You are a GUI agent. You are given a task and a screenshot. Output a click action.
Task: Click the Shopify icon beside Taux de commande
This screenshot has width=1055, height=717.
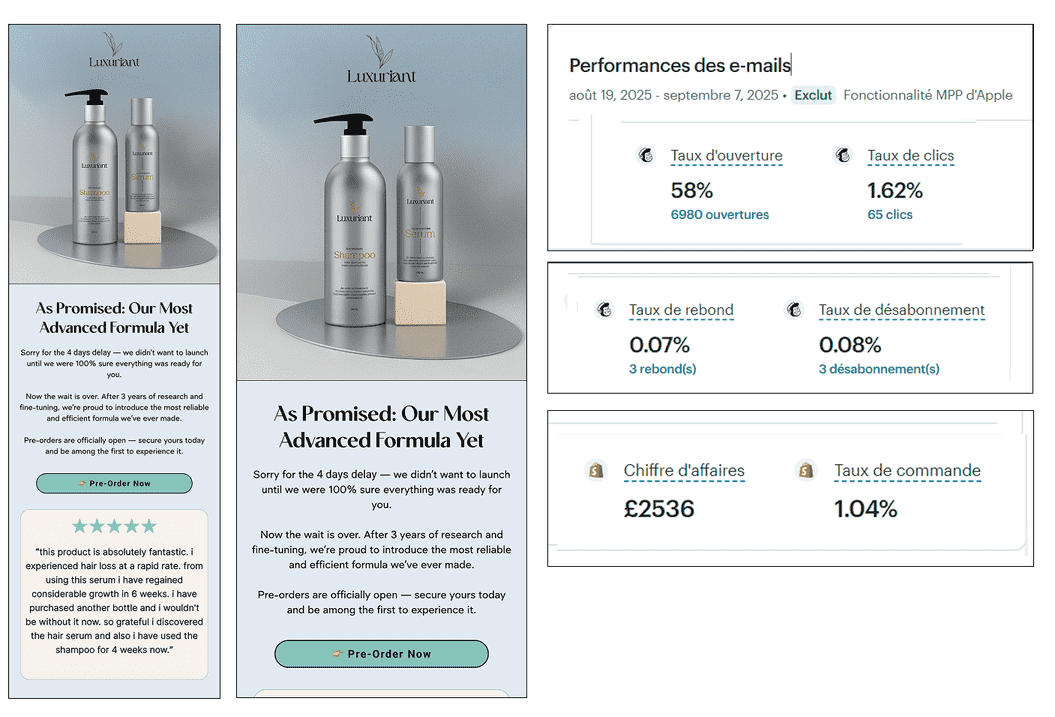(x=806, y=470)
